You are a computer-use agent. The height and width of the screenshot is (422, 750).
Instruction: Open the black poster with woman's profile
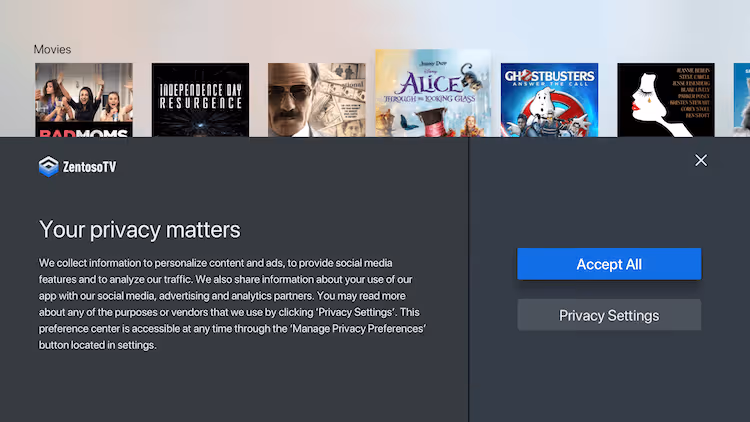point(666,100)
